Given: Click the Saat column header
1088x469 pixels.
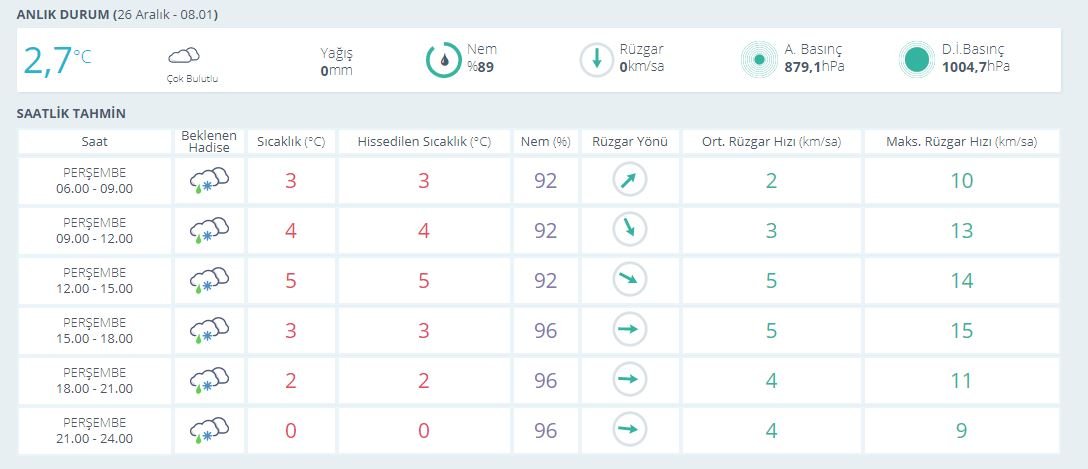Looking at the screenshot, I should [x=94, y=142].
